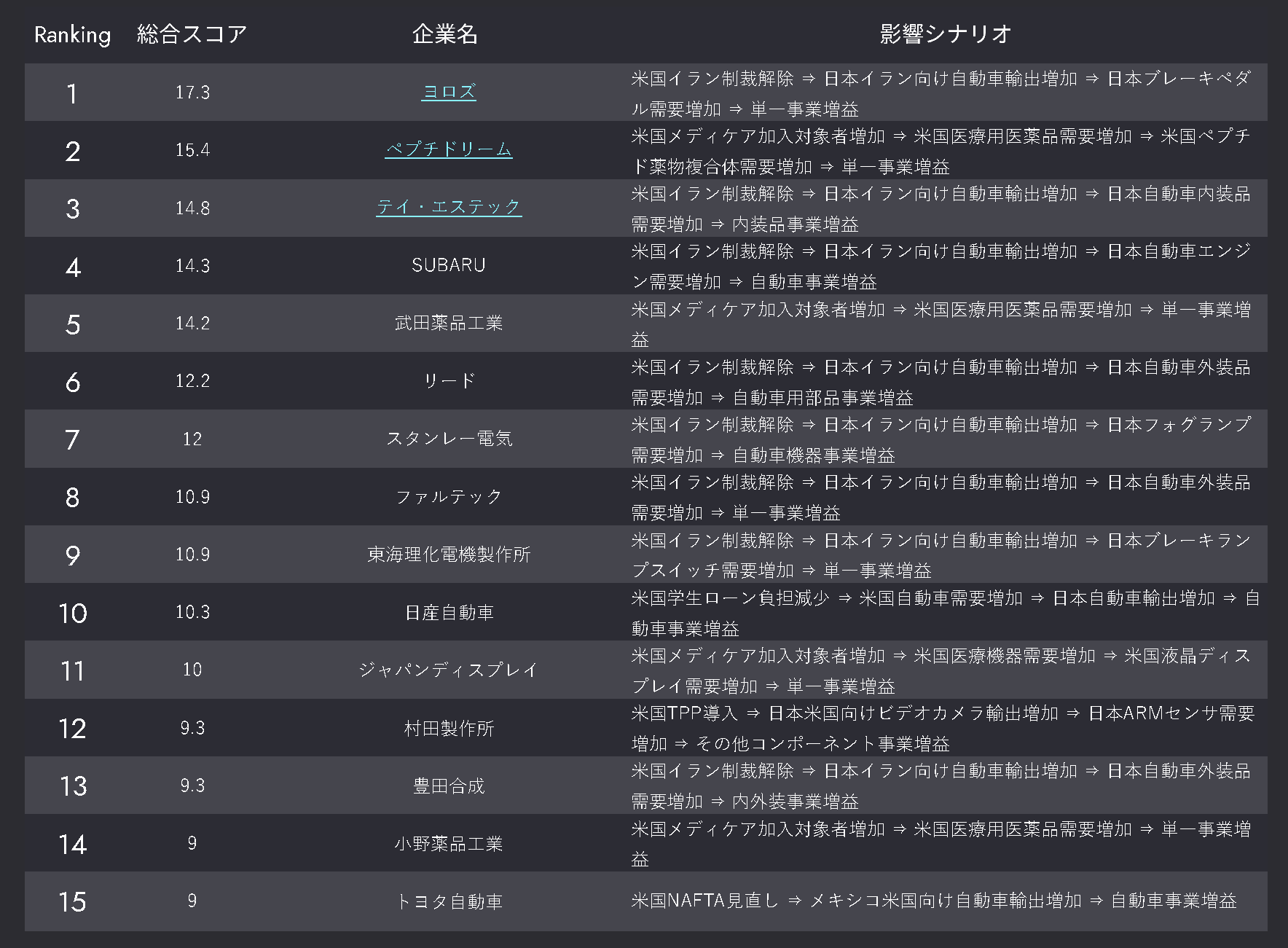Select the 豊田合成 company name

click(449, 786)
